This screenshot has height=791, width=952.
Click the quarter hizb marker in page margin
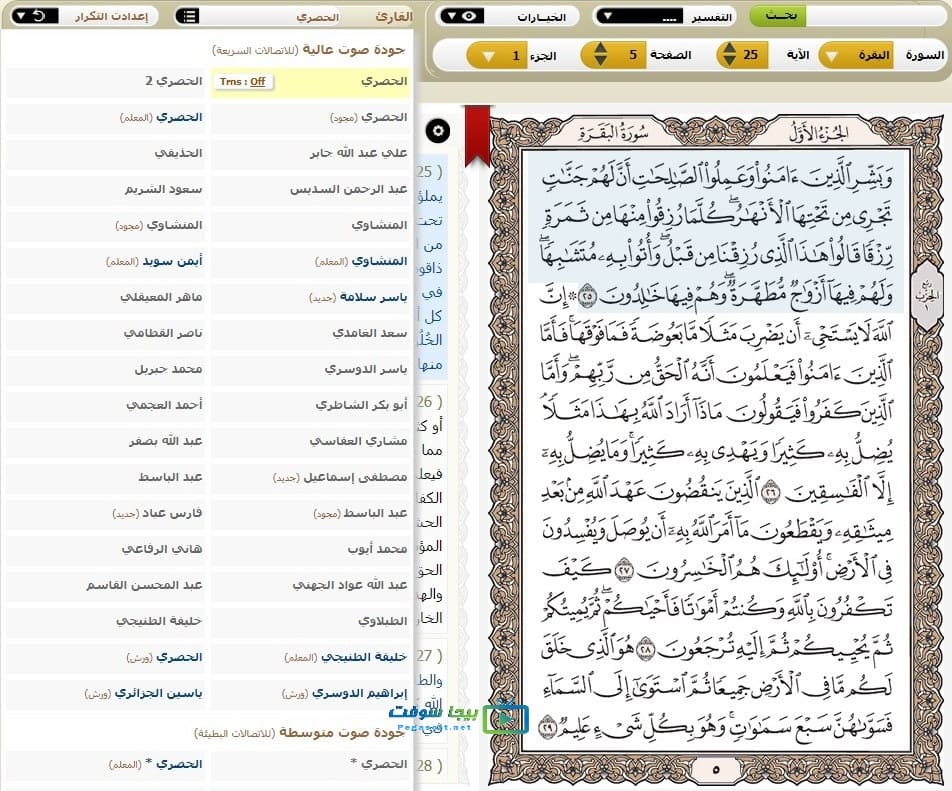coord(926,295)
